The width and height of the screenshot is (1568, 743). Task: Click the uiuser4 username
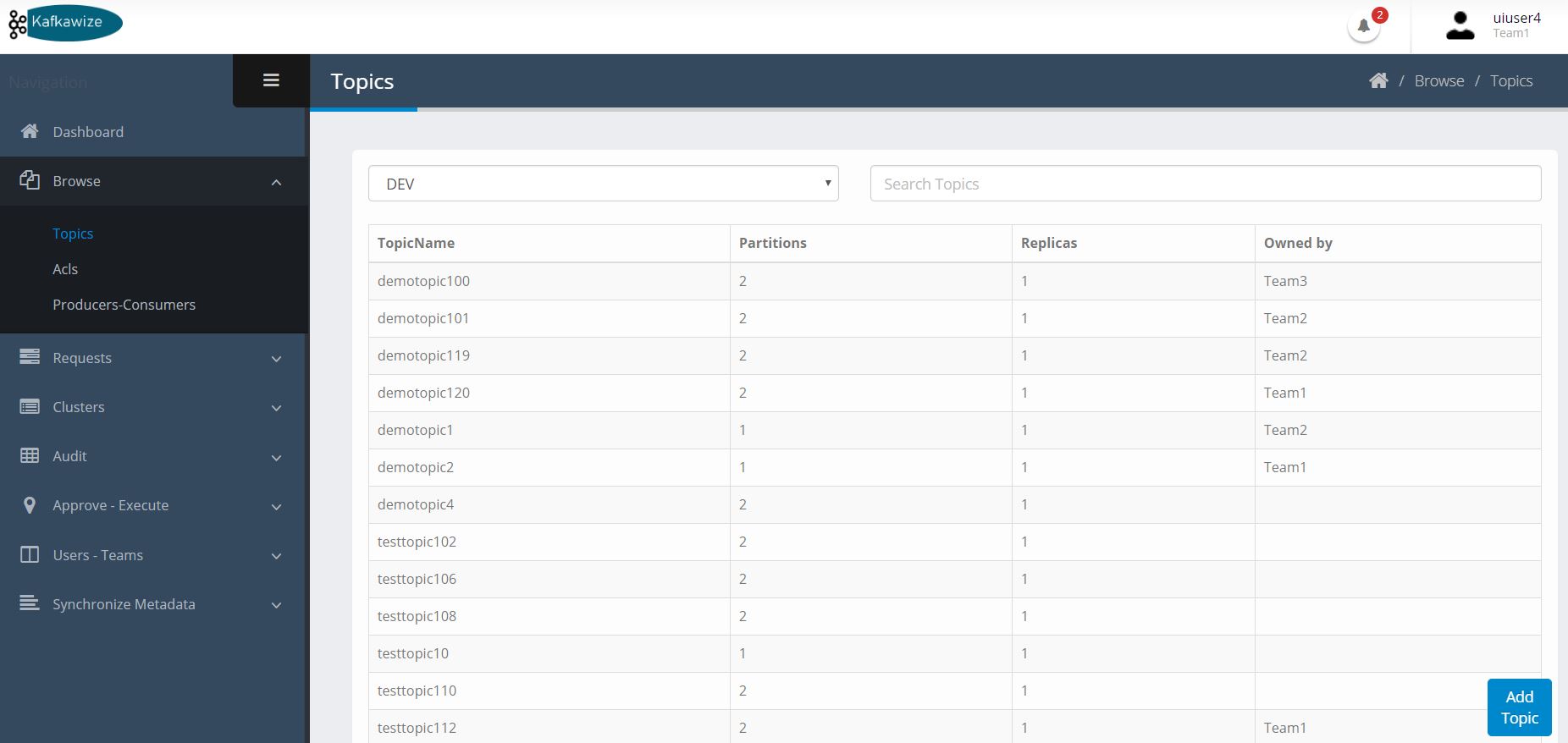(1516, 18)
